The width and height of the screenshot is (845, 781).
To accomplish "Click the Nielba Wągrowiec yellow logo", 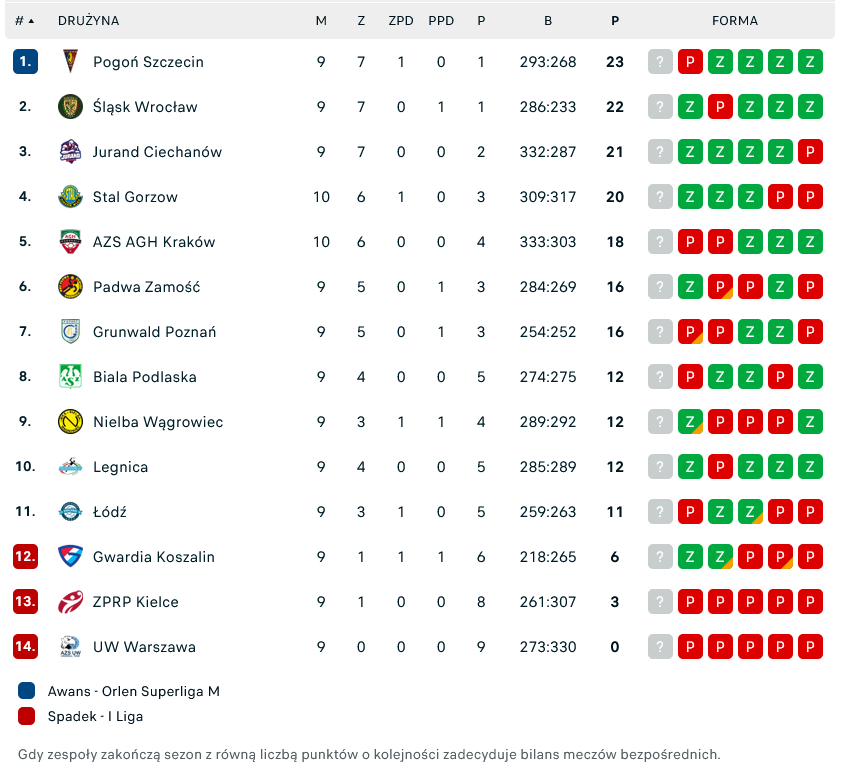I will 70,422.
